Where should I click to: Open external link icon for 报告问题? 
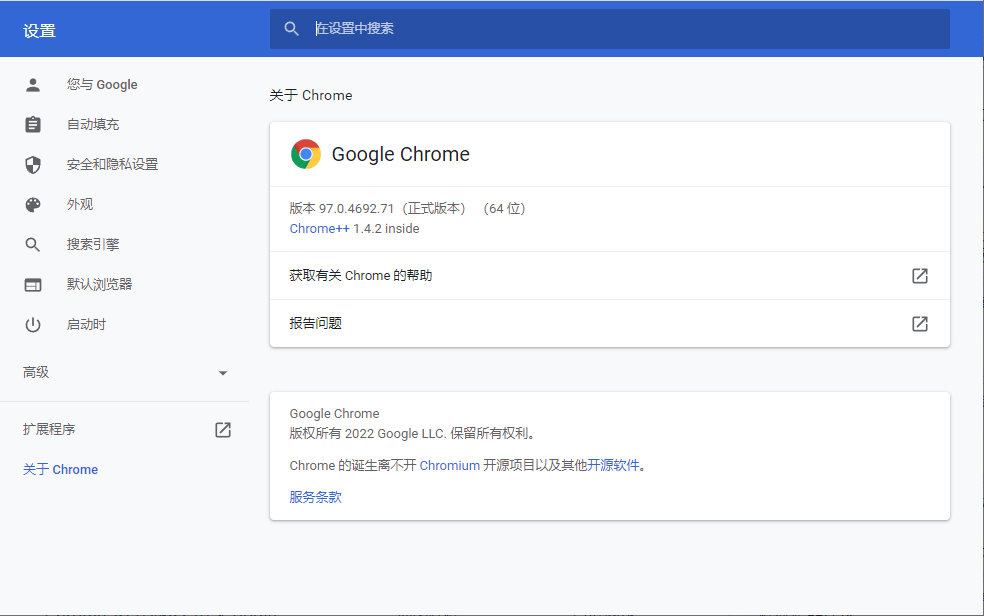click(919, 324)
